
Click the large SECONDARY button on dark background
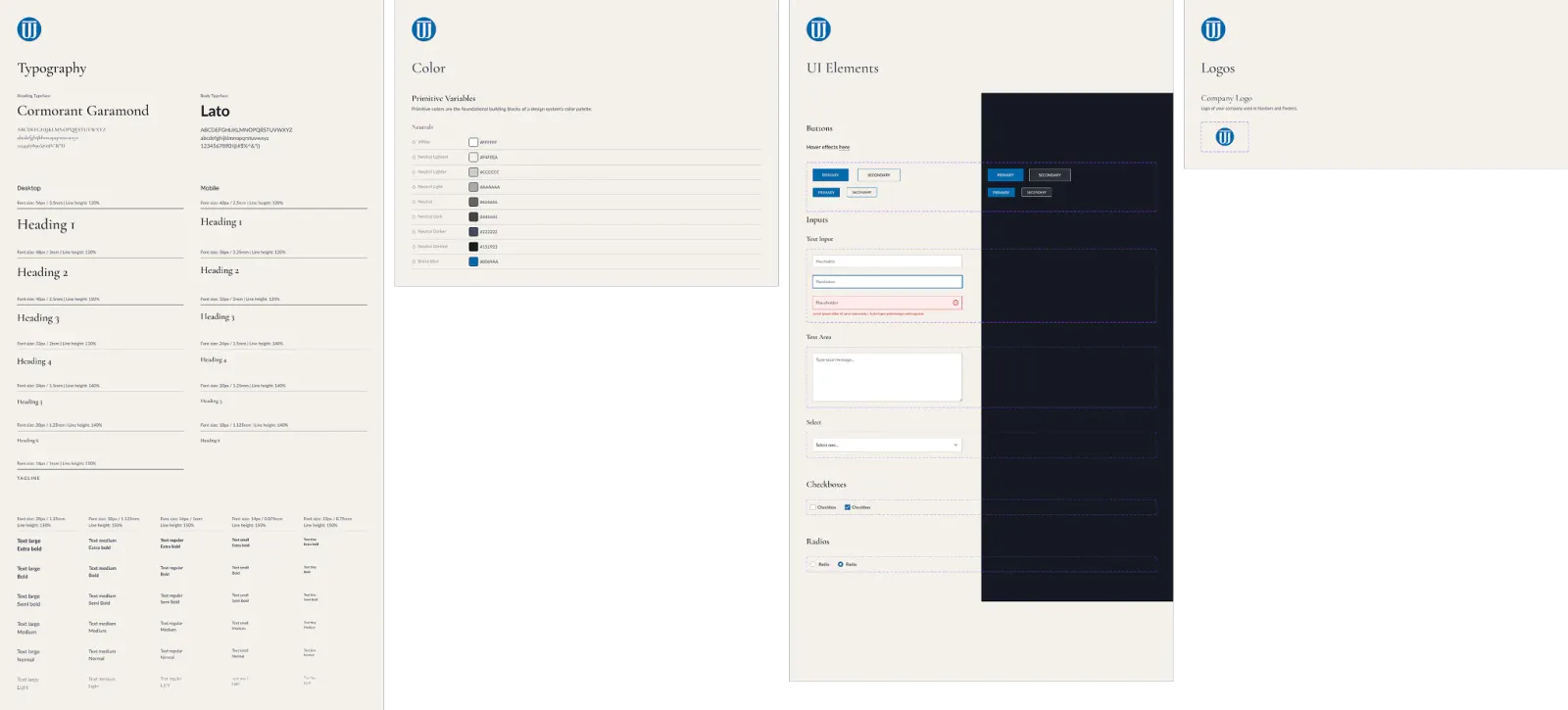tap(1050, 175)
